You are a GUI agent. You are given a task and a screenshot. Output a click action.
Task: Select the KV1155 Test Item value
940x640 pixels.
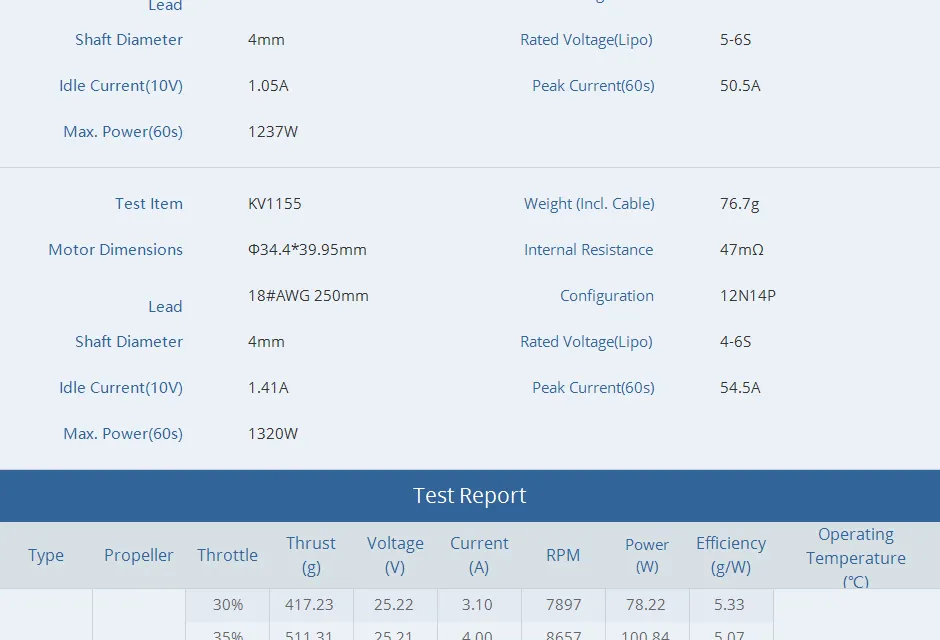[x=275, y=203]
